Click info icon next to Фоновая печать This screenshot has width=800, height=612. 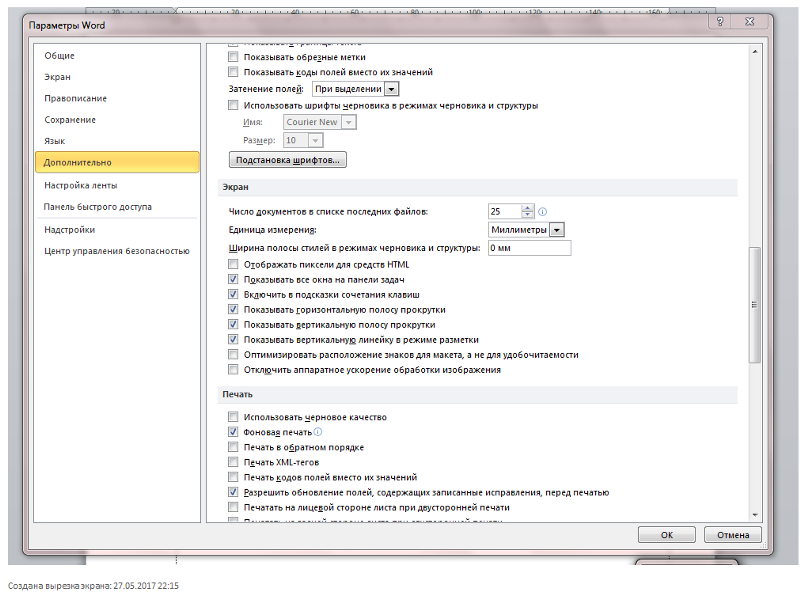(318, 432)
